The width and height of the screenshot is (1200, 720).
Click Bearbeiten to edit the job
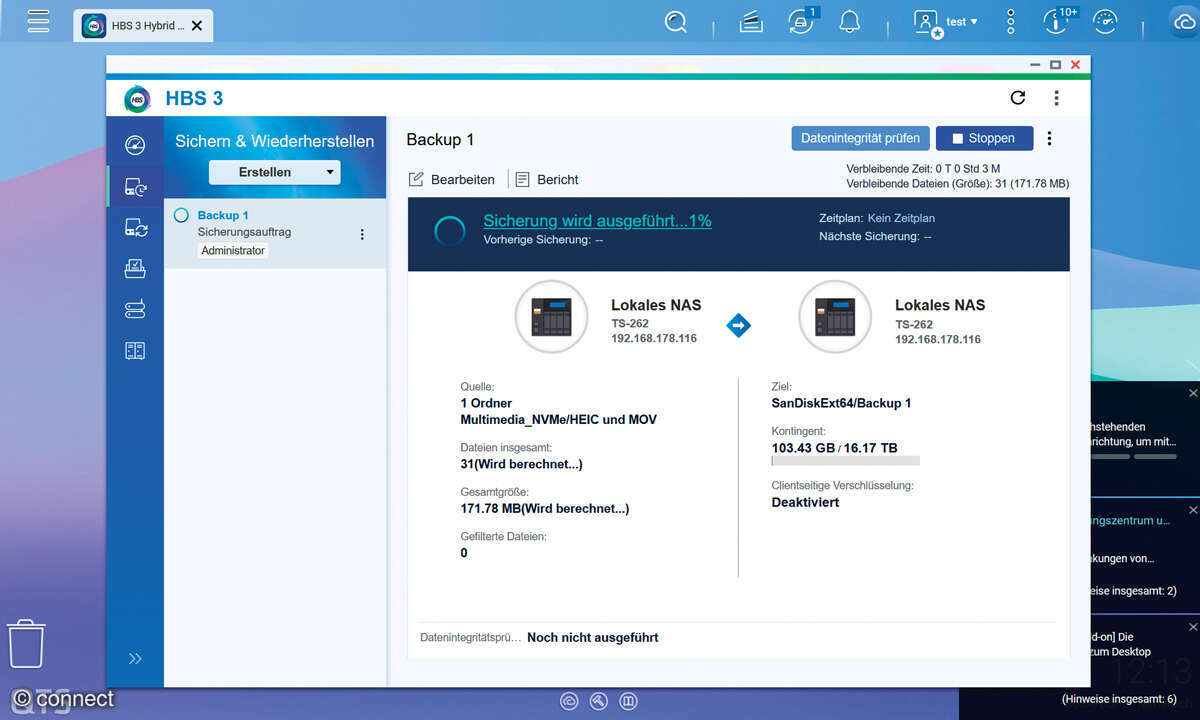coord(452,180)
